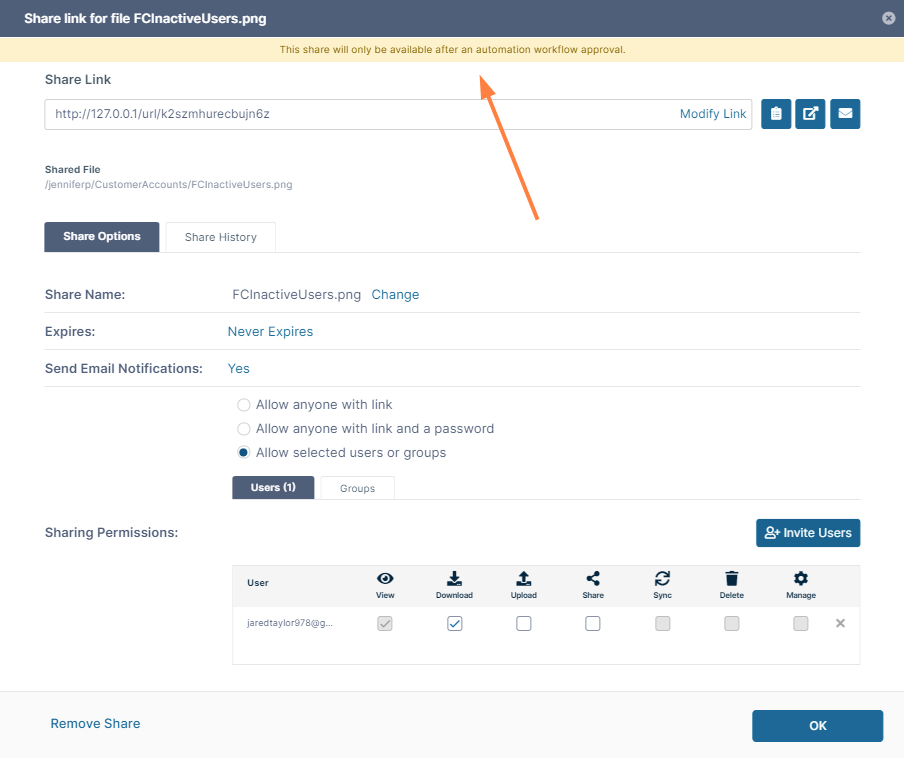Click the Remove Share link
The image size is (904, 758).
click(95, 723)
